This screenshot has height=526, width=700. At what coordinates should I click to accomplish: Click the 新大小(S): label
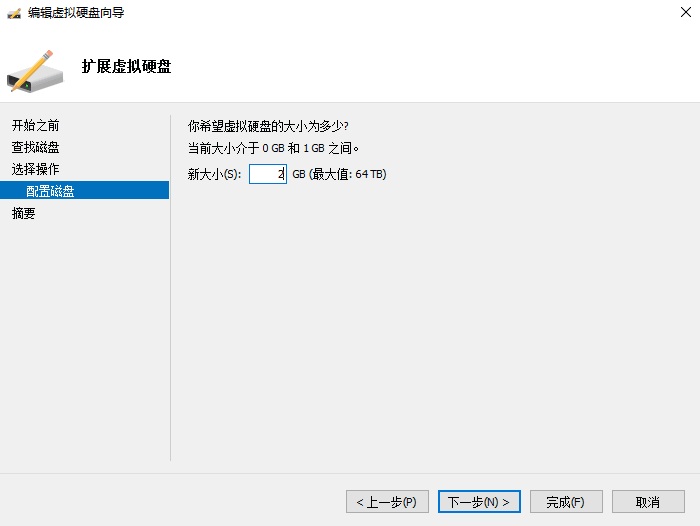click(214, 174)
